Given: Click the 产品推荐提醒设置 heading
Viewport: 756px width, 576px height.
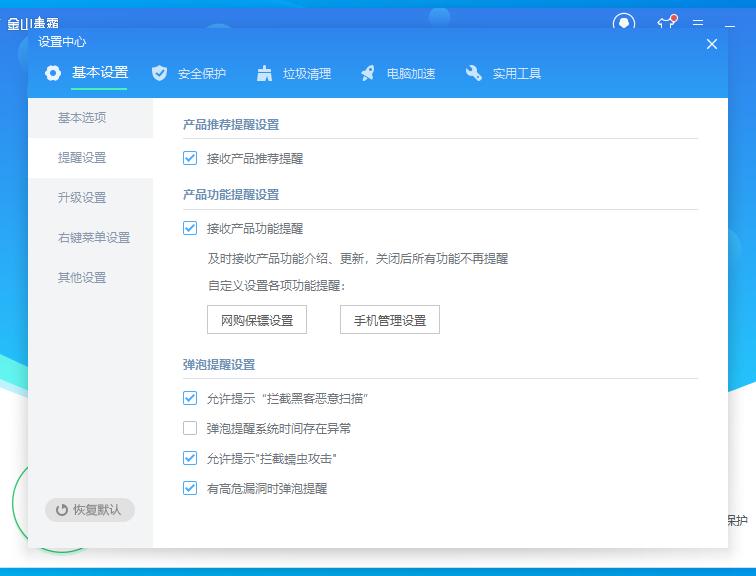Looking at the screenshot, I should click(231, 125).
